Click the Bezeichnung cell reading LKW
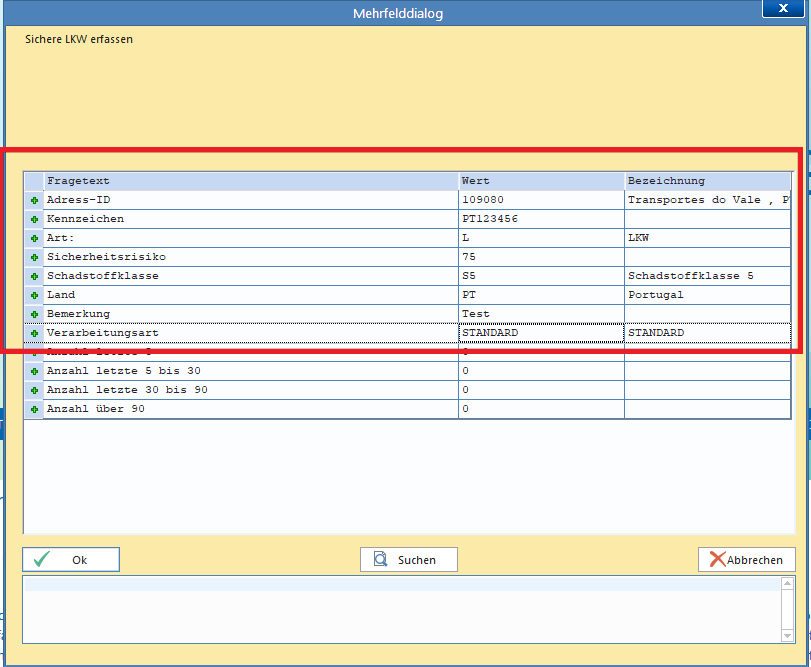811x667 pixels. pos(708,238)
